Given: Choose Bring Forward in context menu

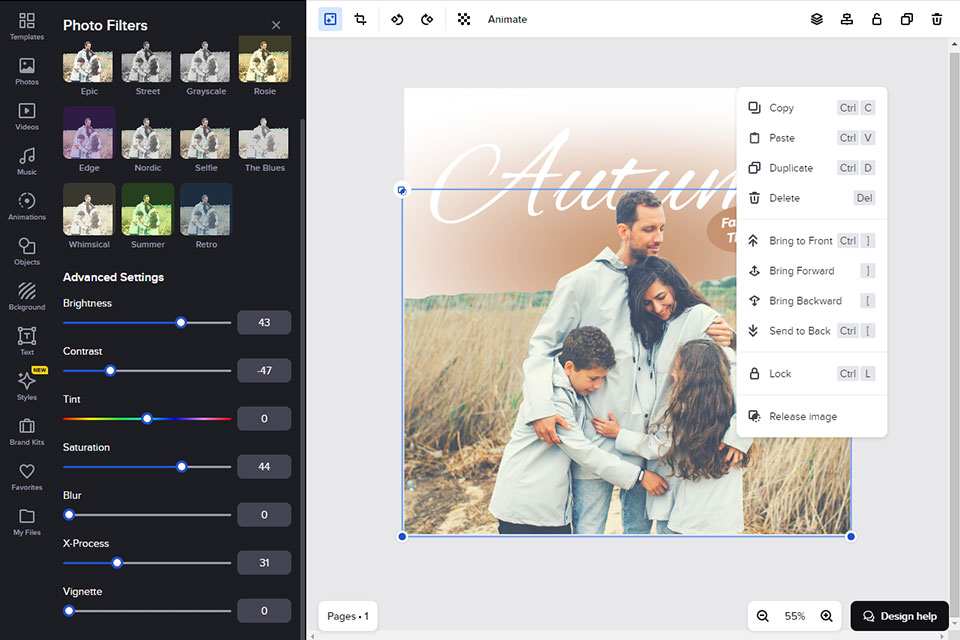Looking at the screenshot, I should tap(811, 271).
